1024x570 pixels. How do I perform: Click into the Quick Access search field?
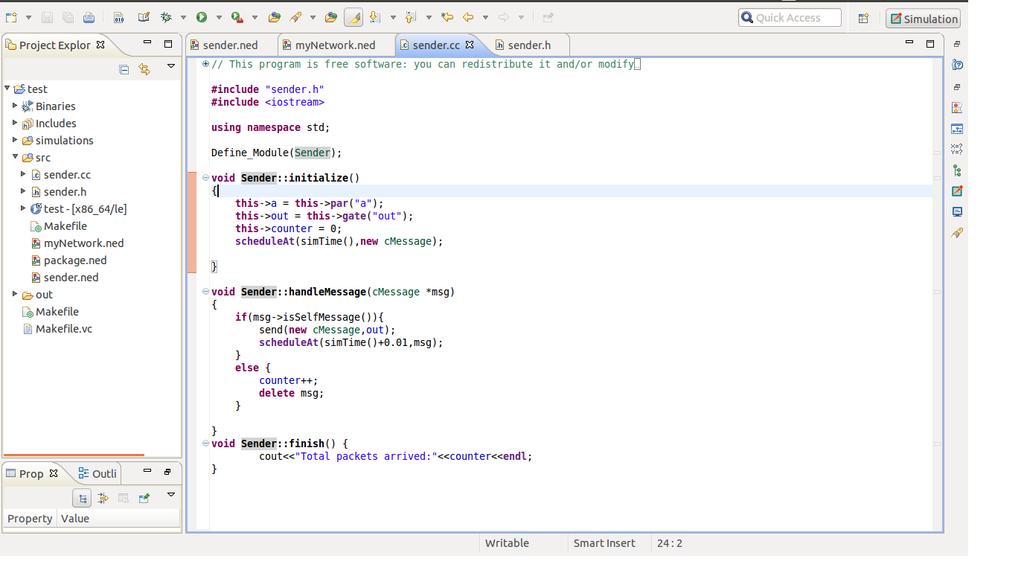coord(790,18)
